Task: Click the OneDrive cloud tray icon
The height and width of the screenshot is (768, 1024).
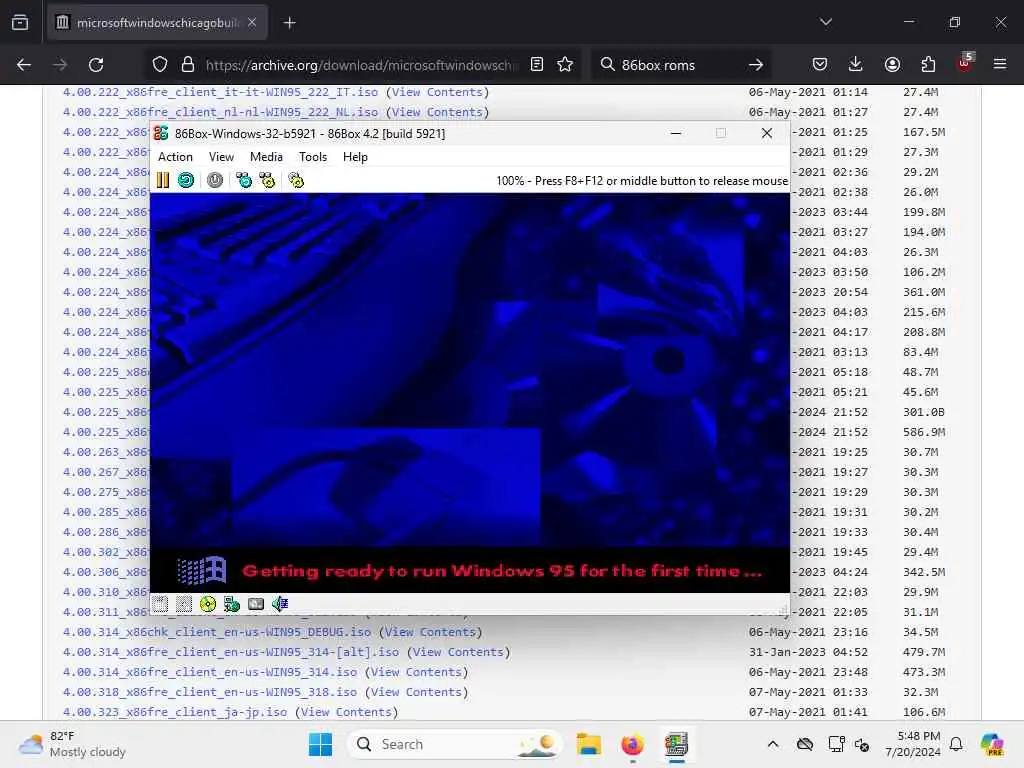Action: 805,744
